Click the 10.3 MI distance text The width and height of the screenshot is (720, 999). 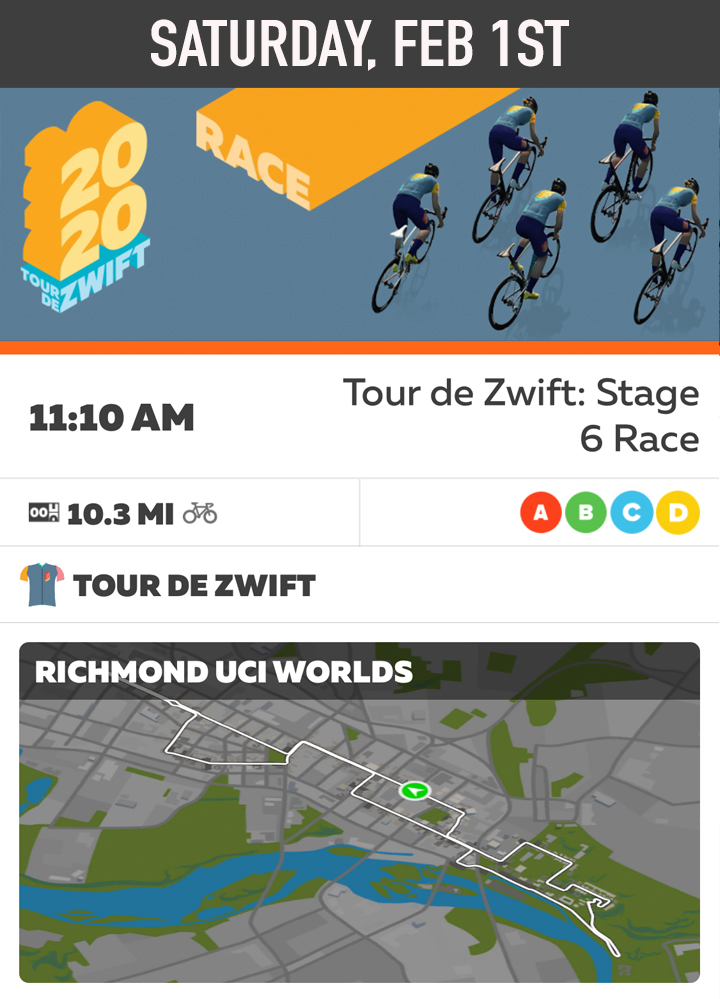point(120,514)
